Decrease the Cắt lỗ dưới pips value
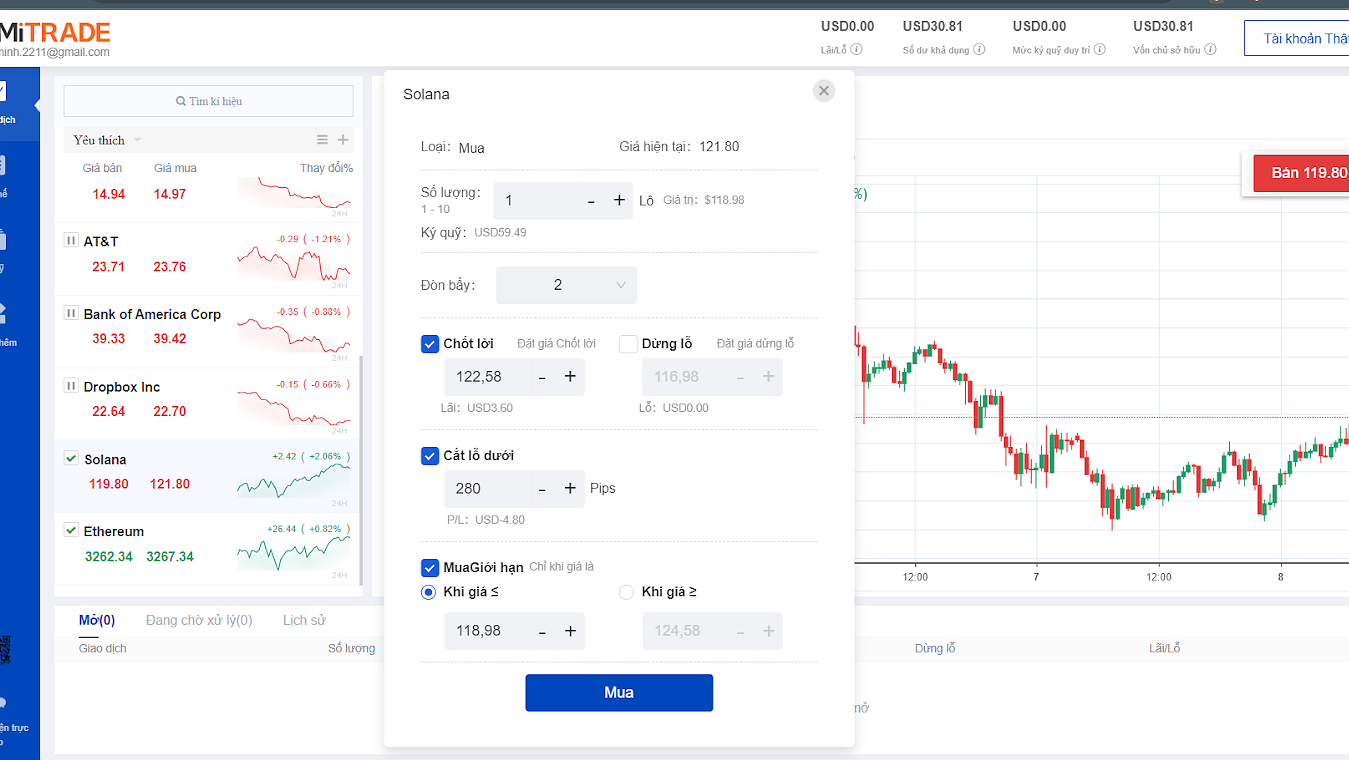Viewport: 1349px width, 760px height. 542,489
